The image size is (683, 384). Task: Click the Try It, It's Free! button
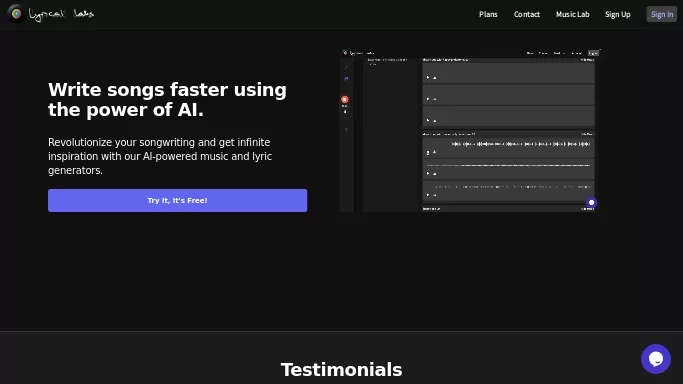(177, 200)
